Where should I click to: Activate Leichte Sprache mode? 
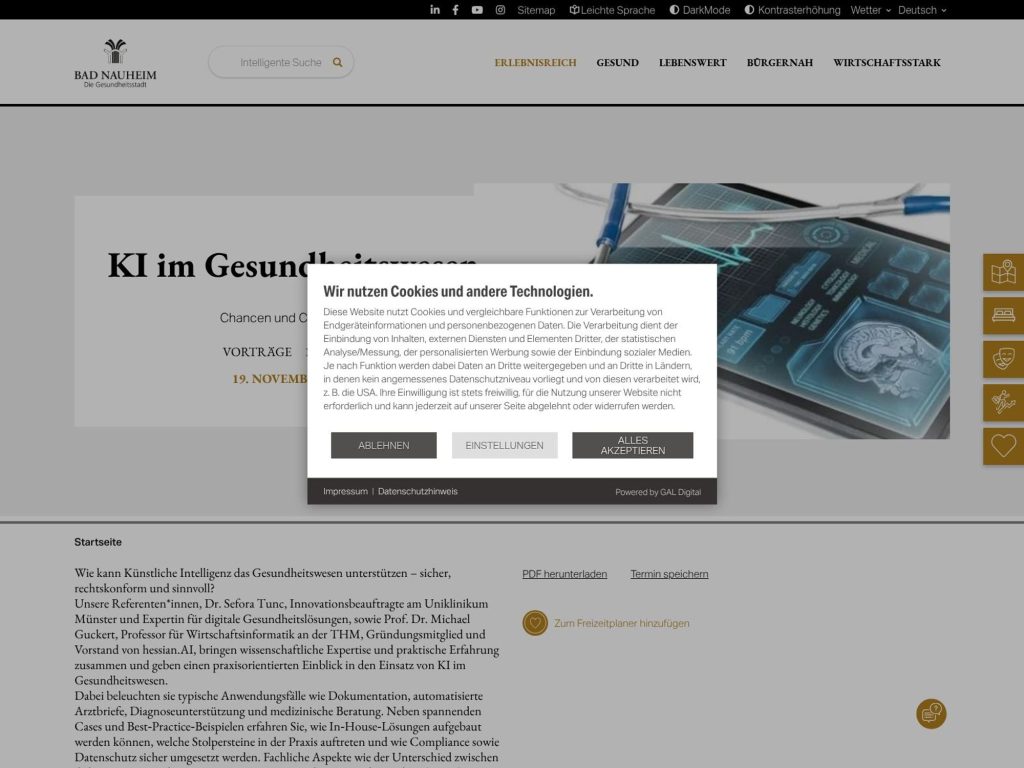coord(612,10)
